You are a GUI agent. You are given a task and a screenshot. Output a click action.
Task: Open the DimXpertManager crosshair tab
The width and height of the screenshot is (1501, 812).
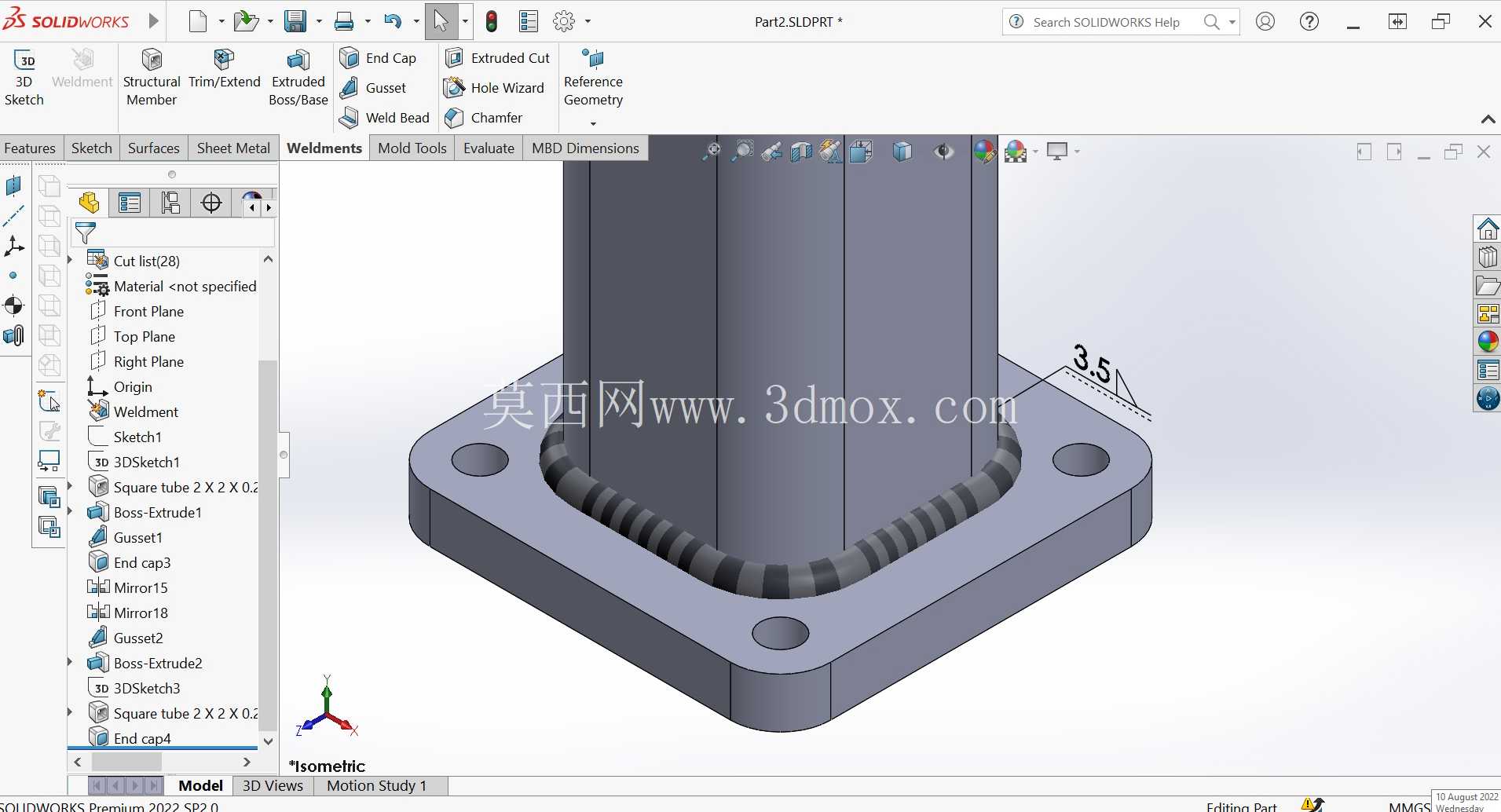211,203
